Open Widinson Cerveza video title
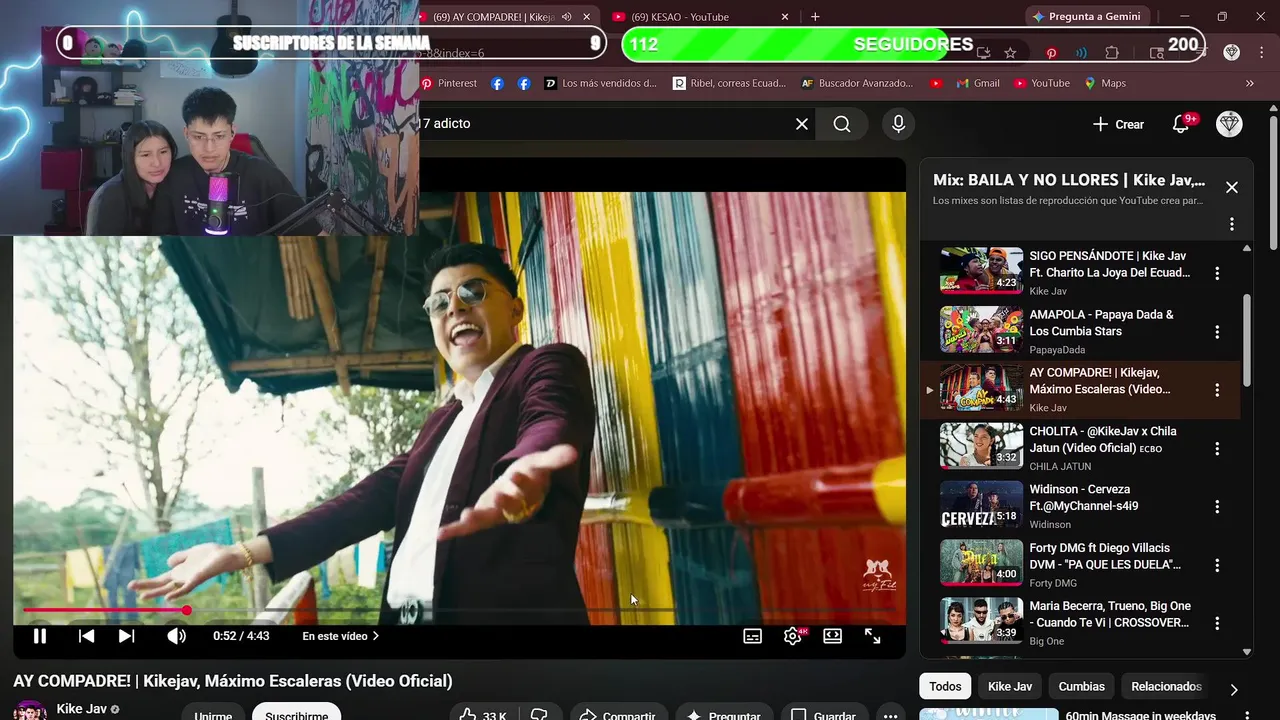 pos(1086,498)
